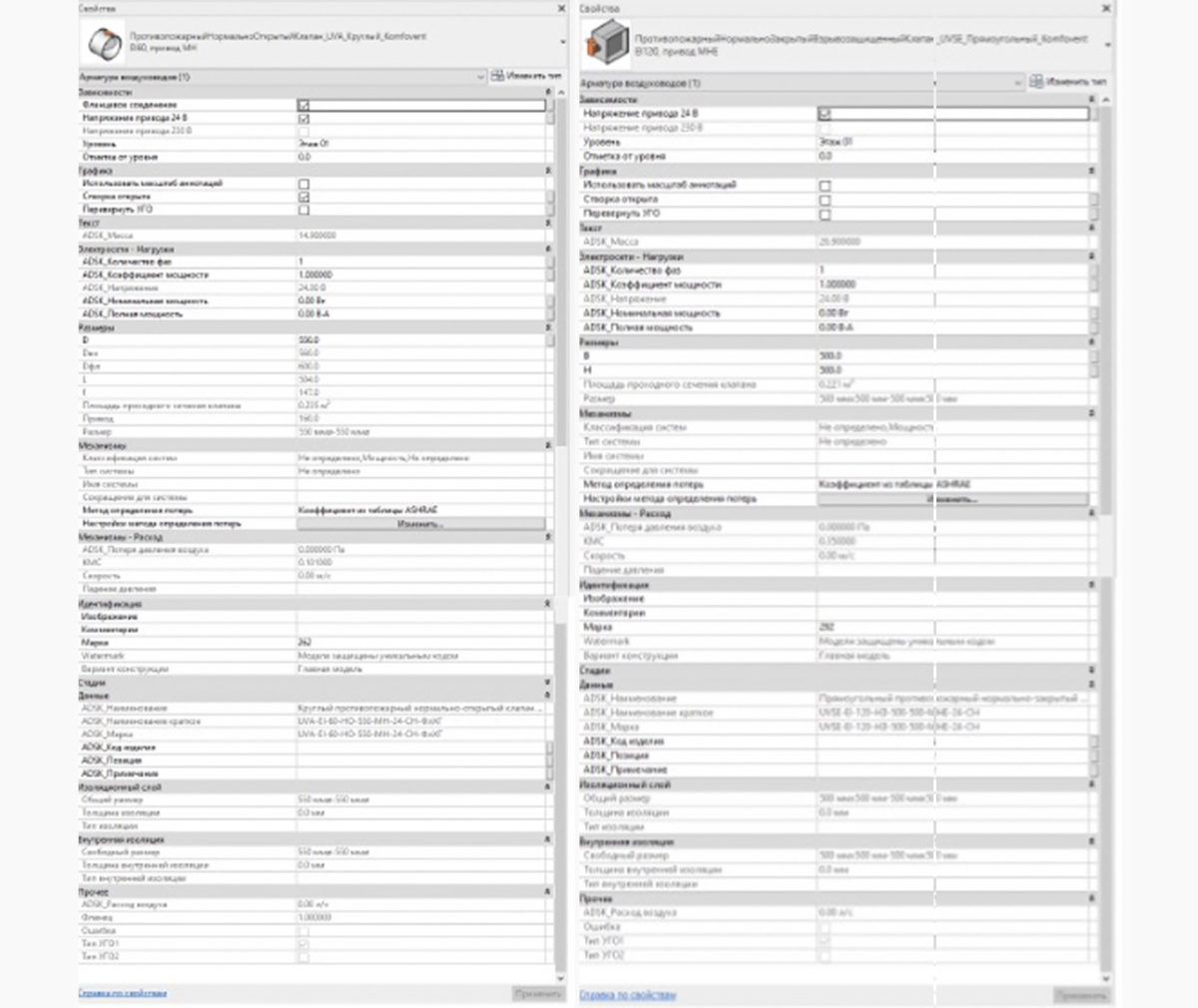Click the 'Изменить...' button in left panel
The image size is (1198, 1008).
(420, 523)
